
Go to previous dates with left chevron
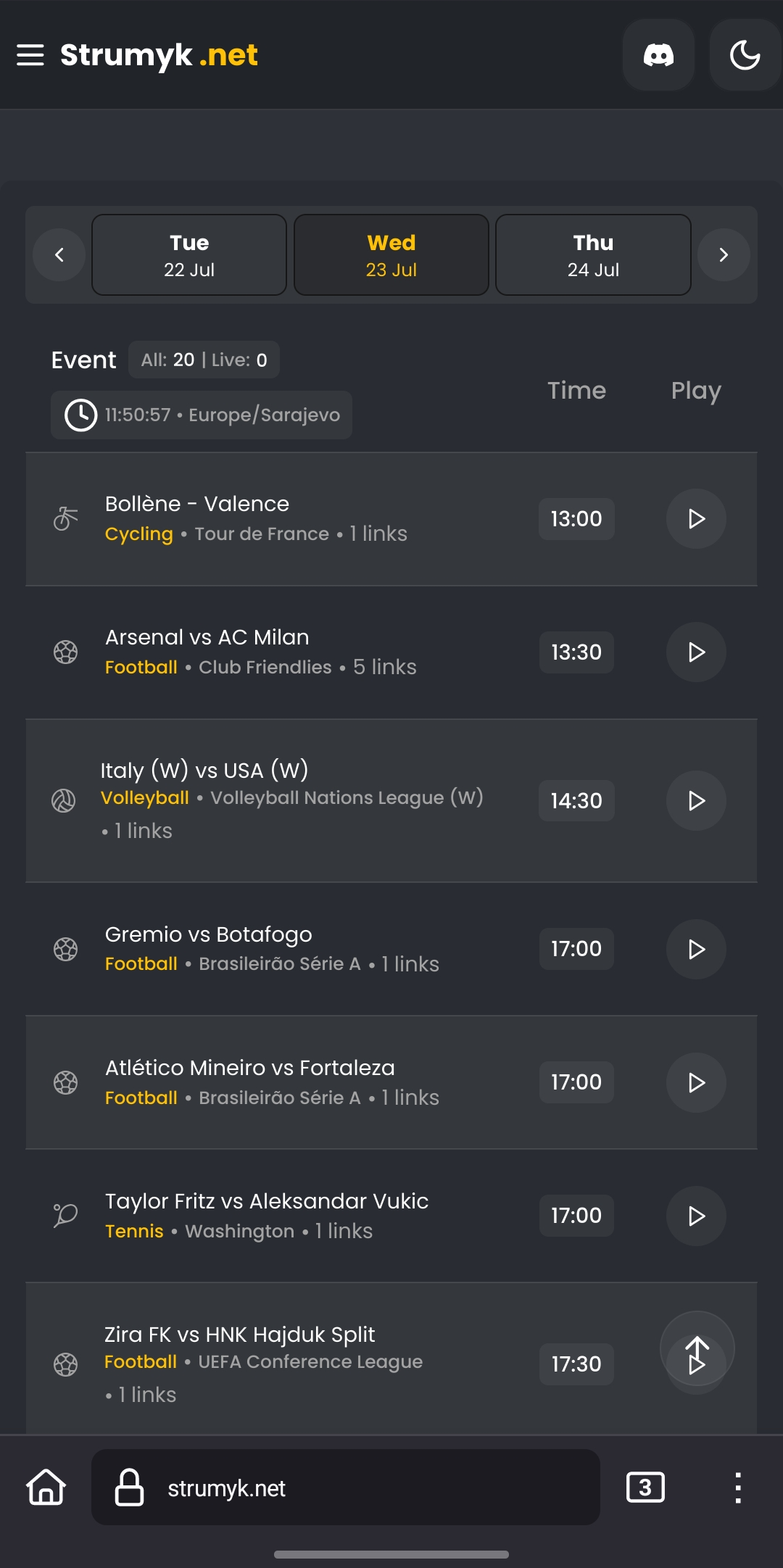[x=59, y=255]
